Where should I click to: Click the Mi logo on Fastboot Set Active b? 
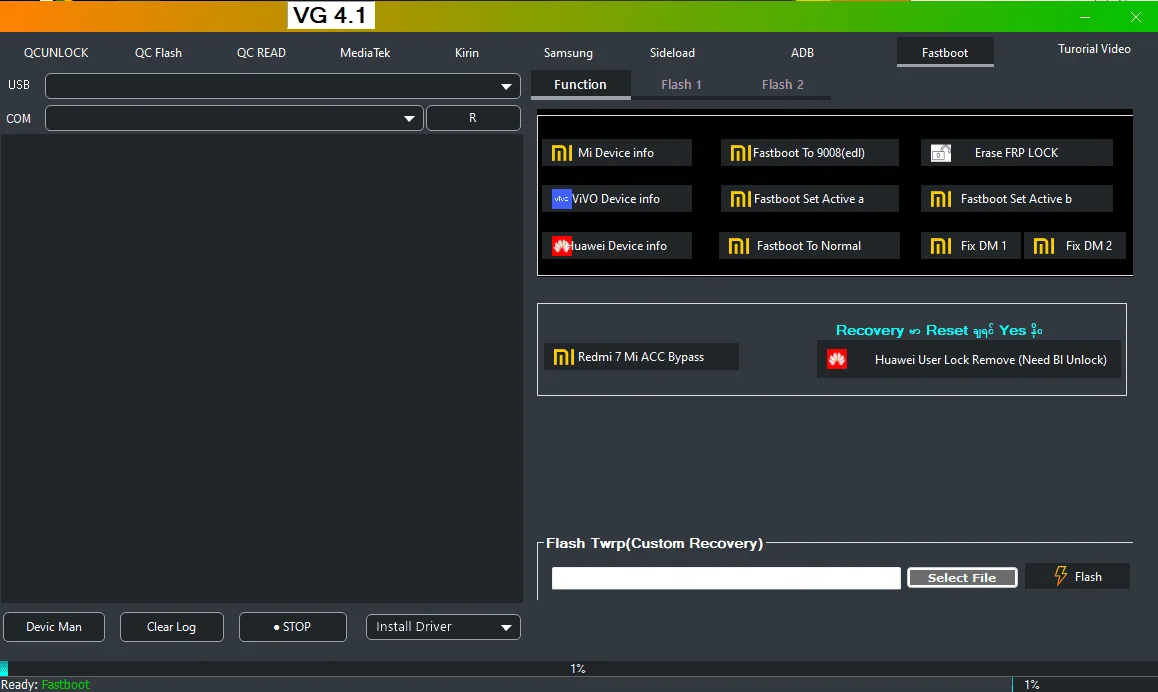[941, 199]
